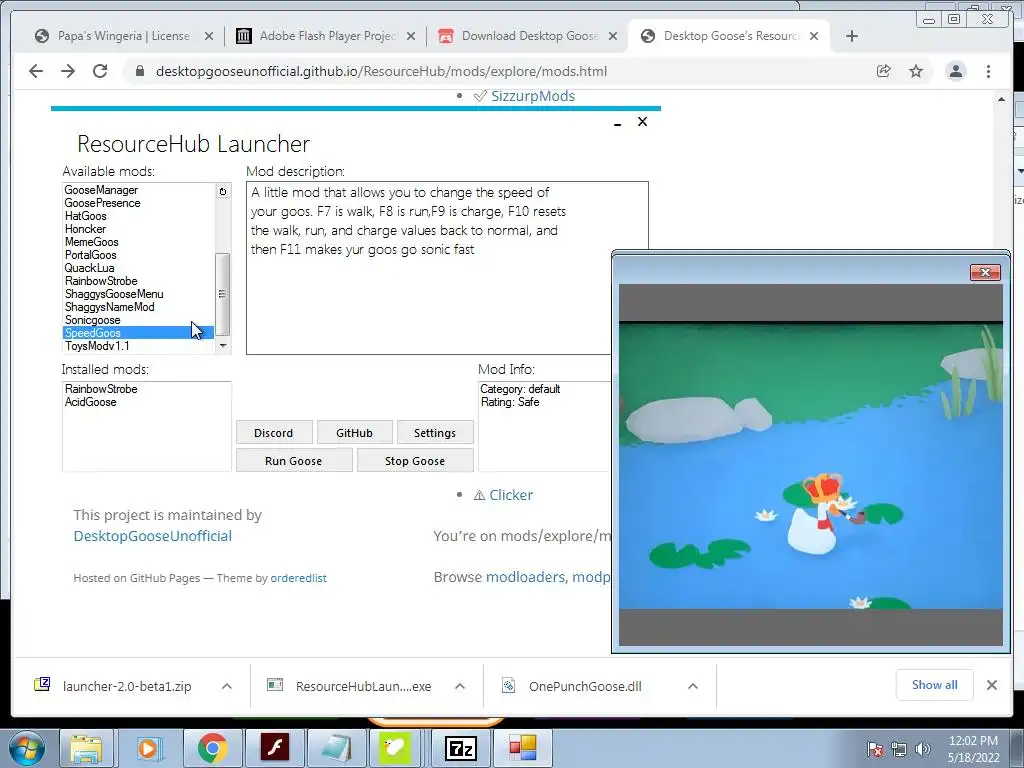Expand OnePunchGoose.dll download options
The height and width of the screenshot is (768, 1024).
[x=693, y=686]
